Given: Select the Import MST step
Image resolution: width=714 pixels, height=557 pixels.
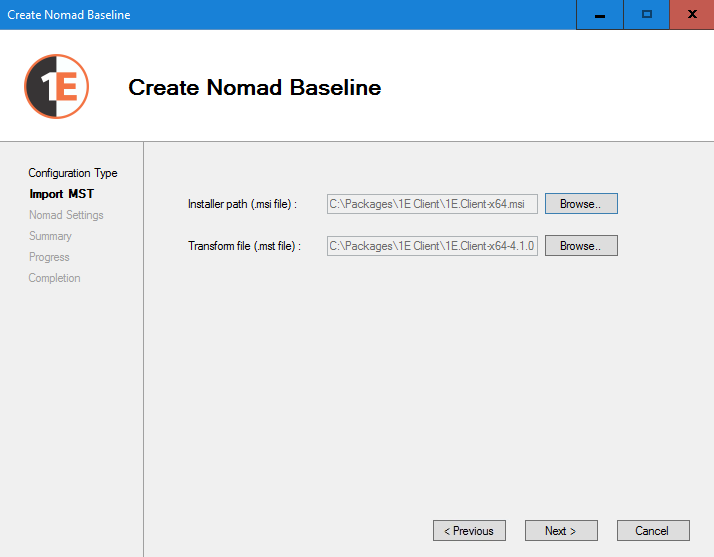Looking at the screenshot, I should point(62,194).
